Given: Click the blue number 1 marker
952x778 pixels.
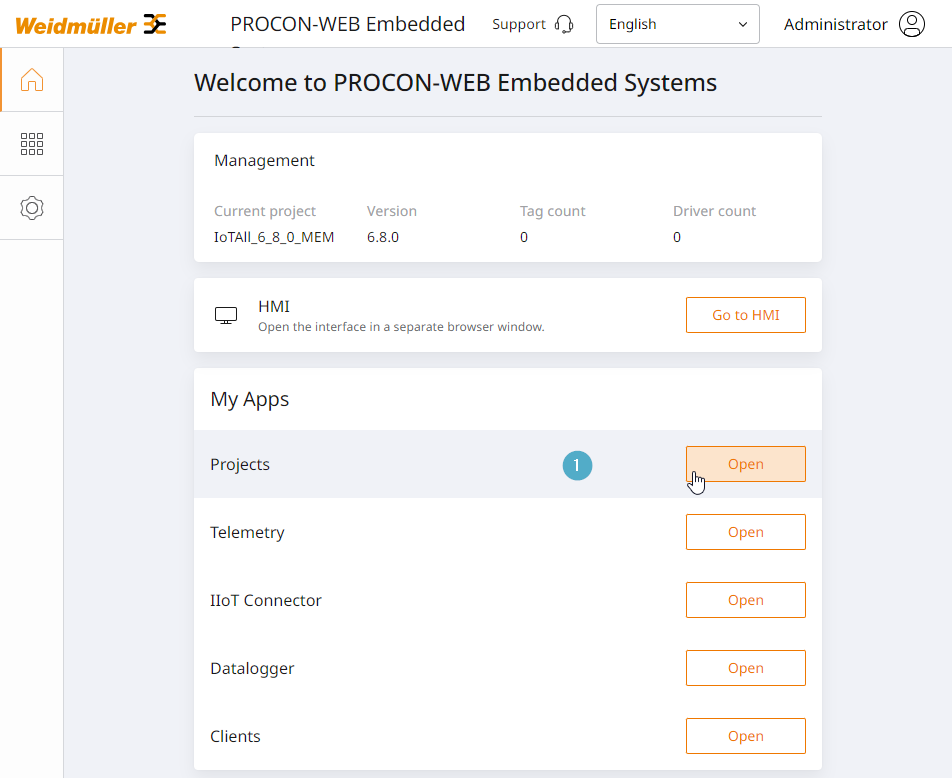Looking at the screenshot, I should pos(577,465).
